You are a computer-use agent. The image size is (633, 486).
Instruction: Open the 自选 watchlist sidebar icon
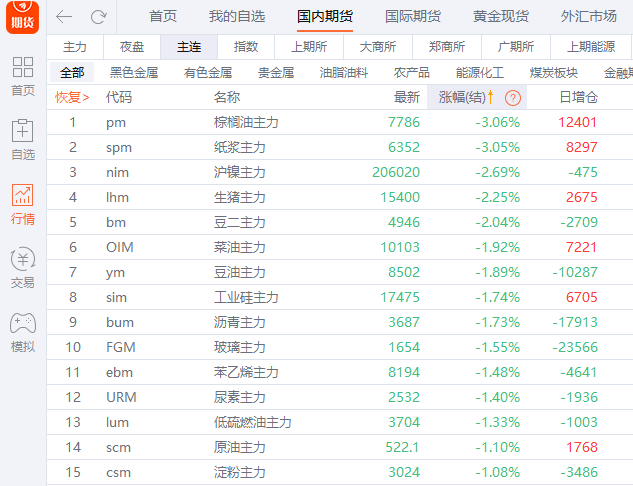pos(22,140)
